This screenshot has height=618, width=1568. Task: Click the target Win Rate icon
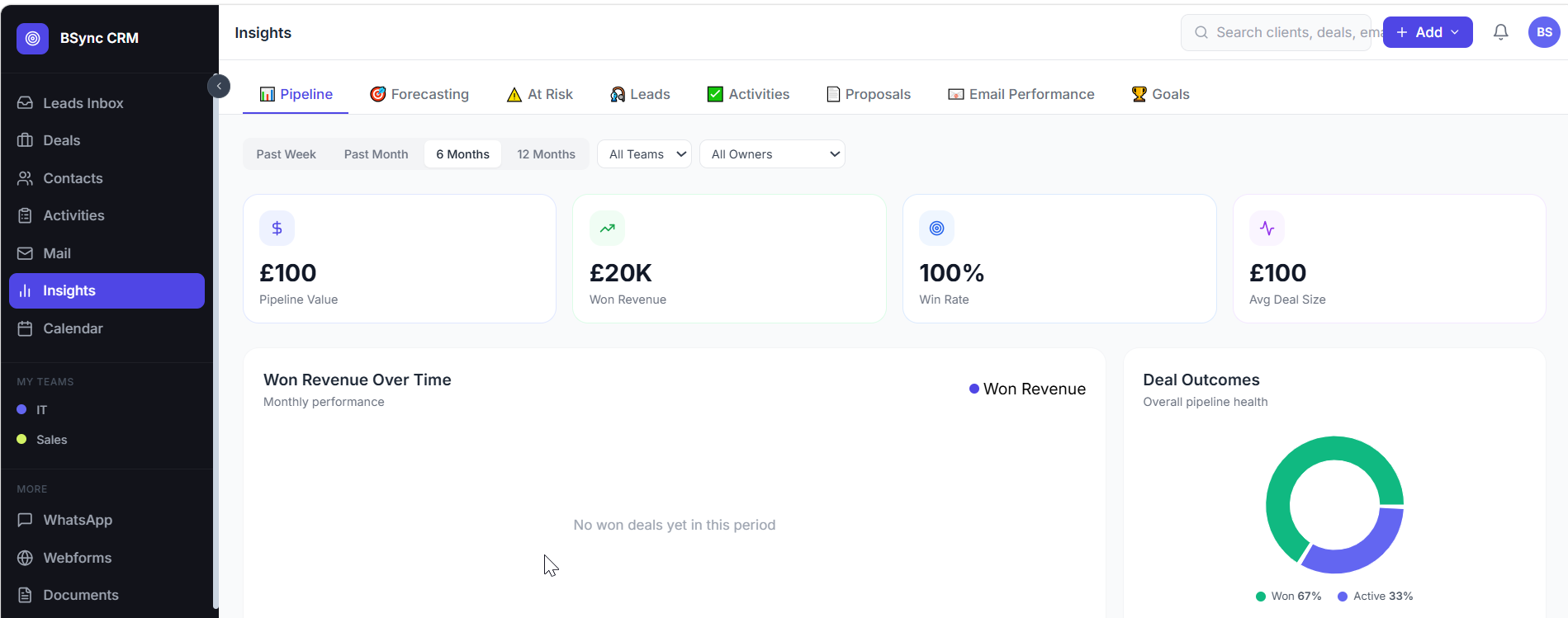click(x=937, y=228)
